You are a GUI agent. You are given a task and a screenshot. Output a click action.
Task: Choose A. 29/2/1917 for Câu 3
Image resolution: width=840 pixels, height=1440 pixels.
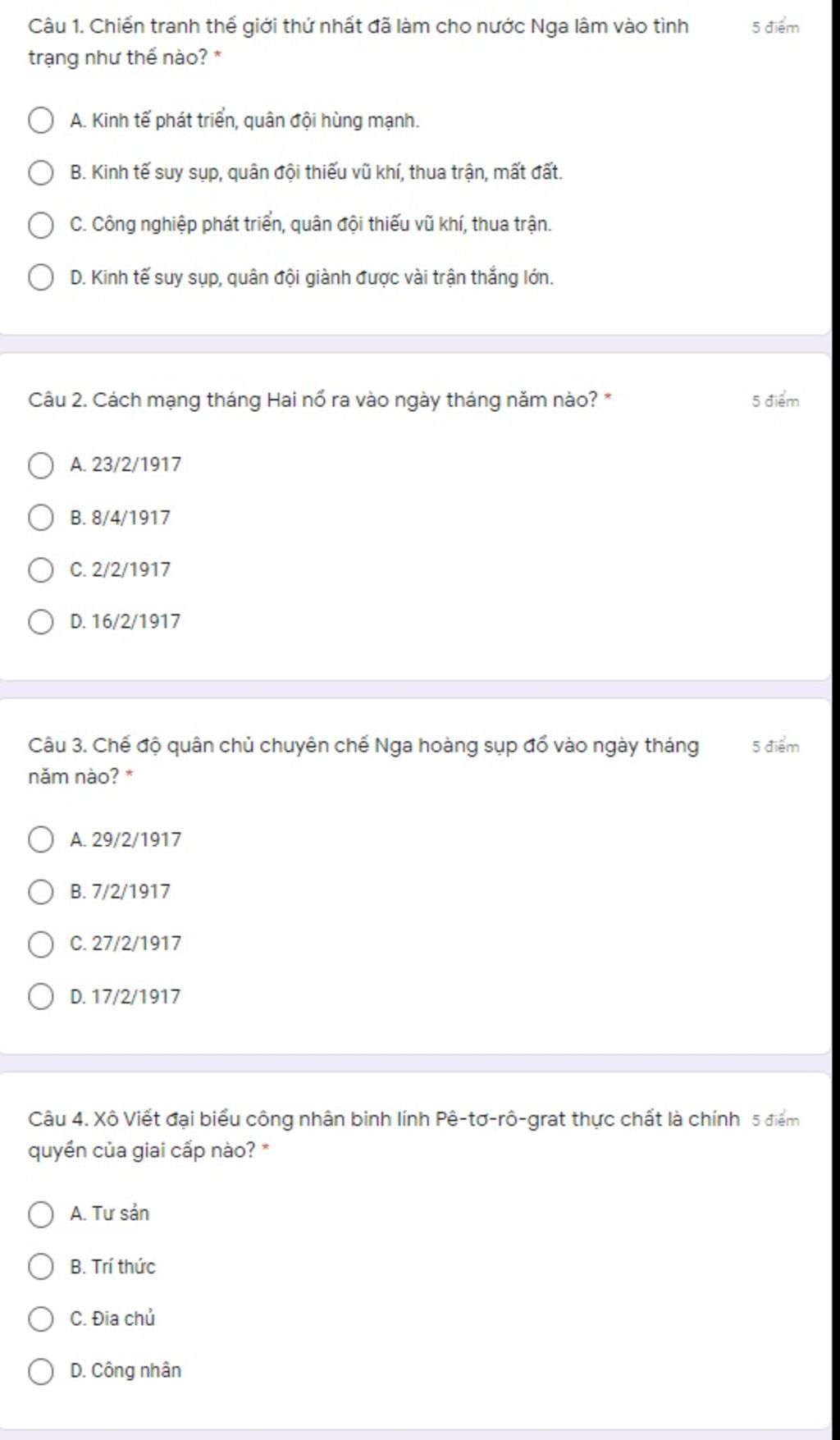[41, 839]
